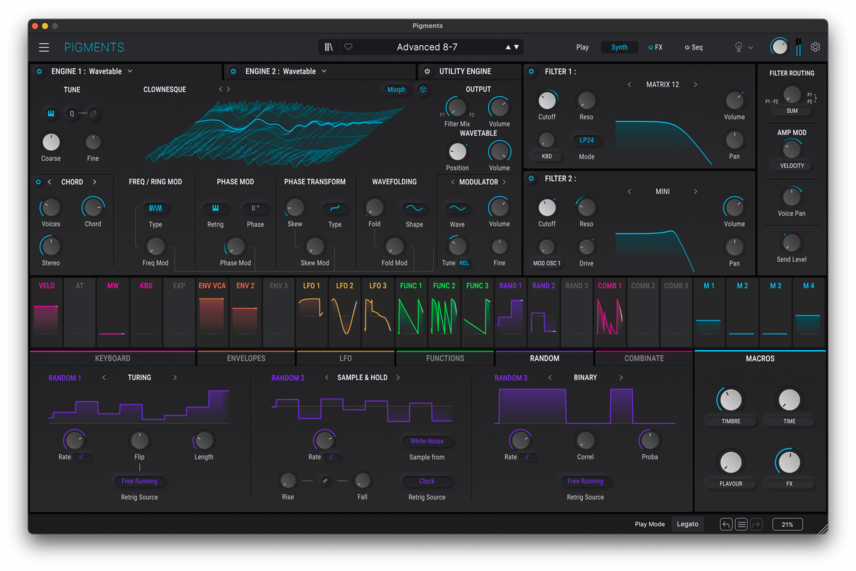Open the Keyboard modulation tab
Screen dimensions: 856x571
(112, 359)
